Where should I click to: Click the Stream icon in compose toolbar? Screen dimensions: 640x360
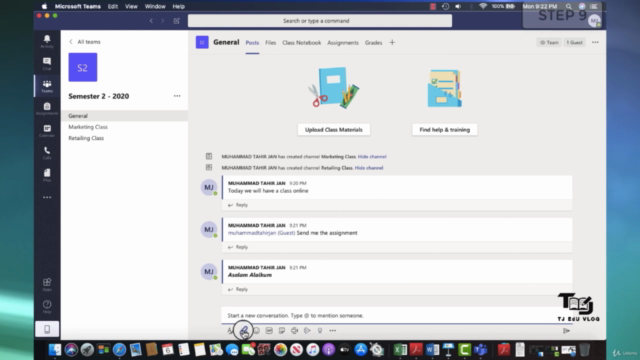tap(307, 331)
